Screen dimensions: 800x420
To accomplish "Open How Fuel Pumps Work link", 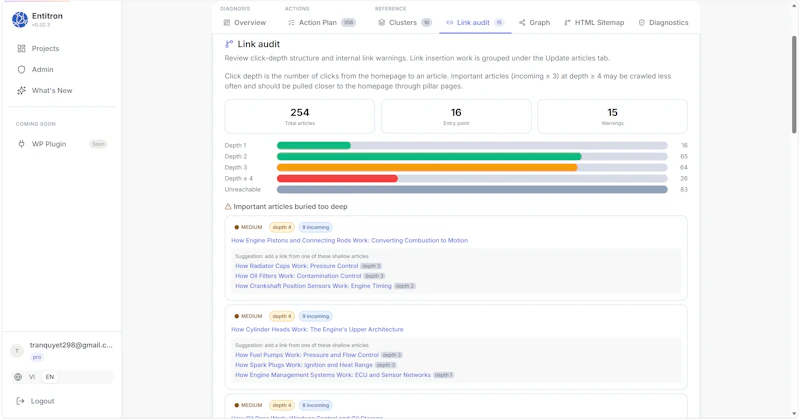I will coord(307,355).
